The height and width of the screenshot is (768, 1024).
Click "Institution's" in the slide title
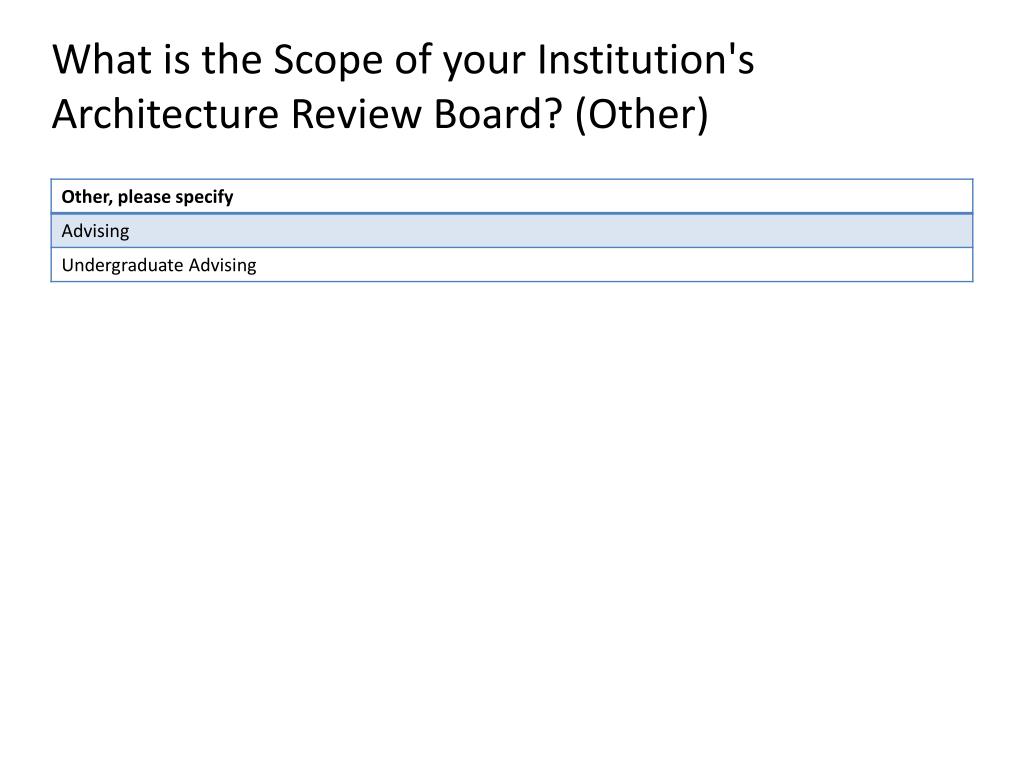pos(646,59)
